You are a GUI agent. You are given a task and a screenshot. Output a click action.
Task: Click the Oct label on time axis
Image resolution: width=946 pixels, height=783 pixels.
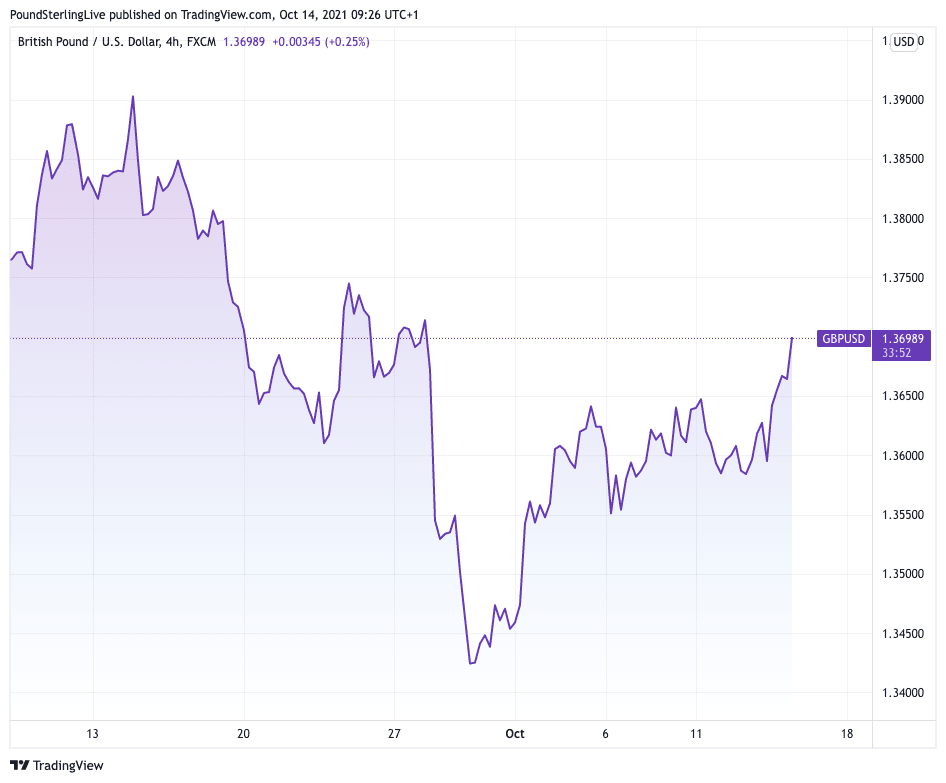point(515,734)
